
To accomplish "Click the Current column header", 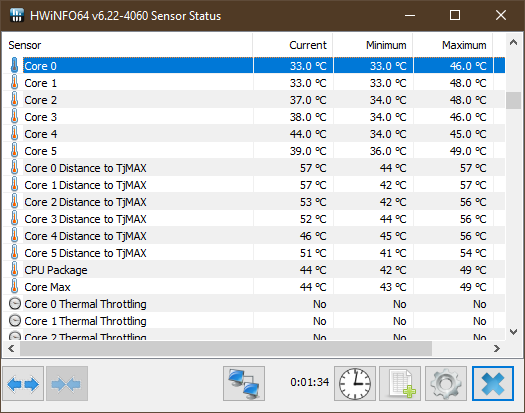I will (293, 45).
